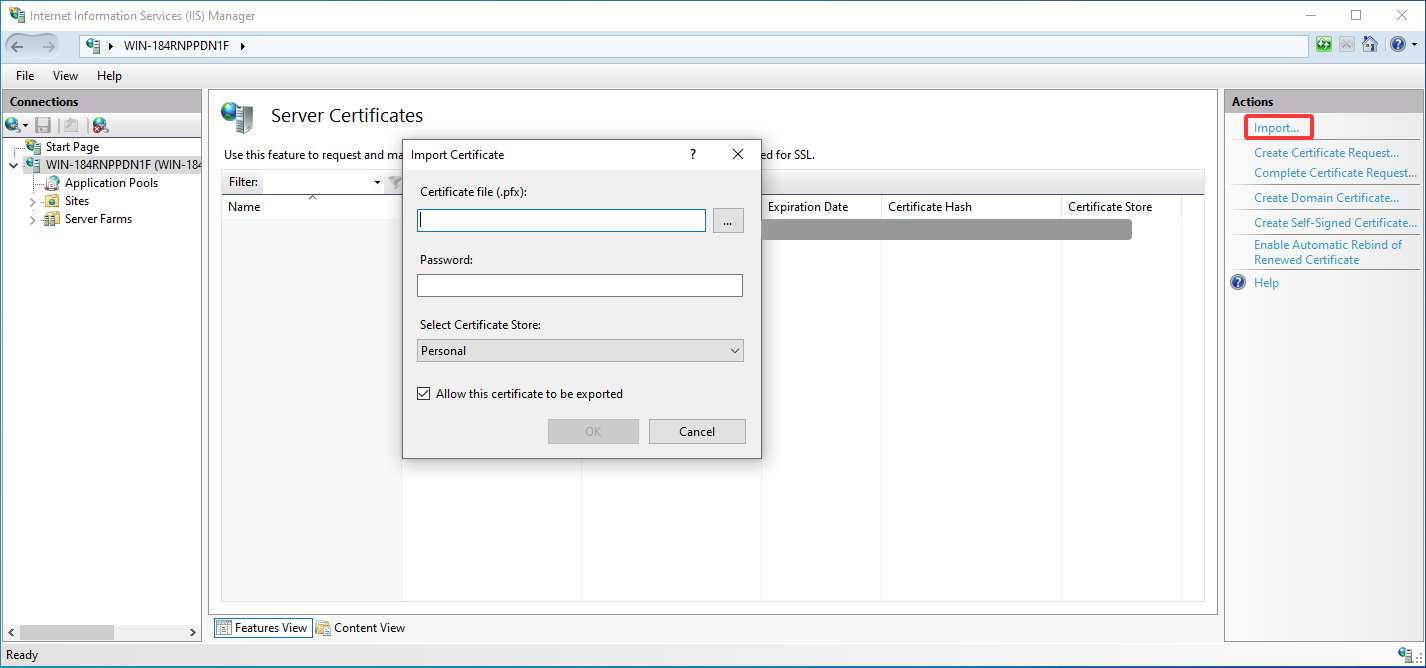Image resolution: width=1426 pixels, height=668 pixels.
Task: Open the Select Certificate Store dropdown
Action: (580, 351)
